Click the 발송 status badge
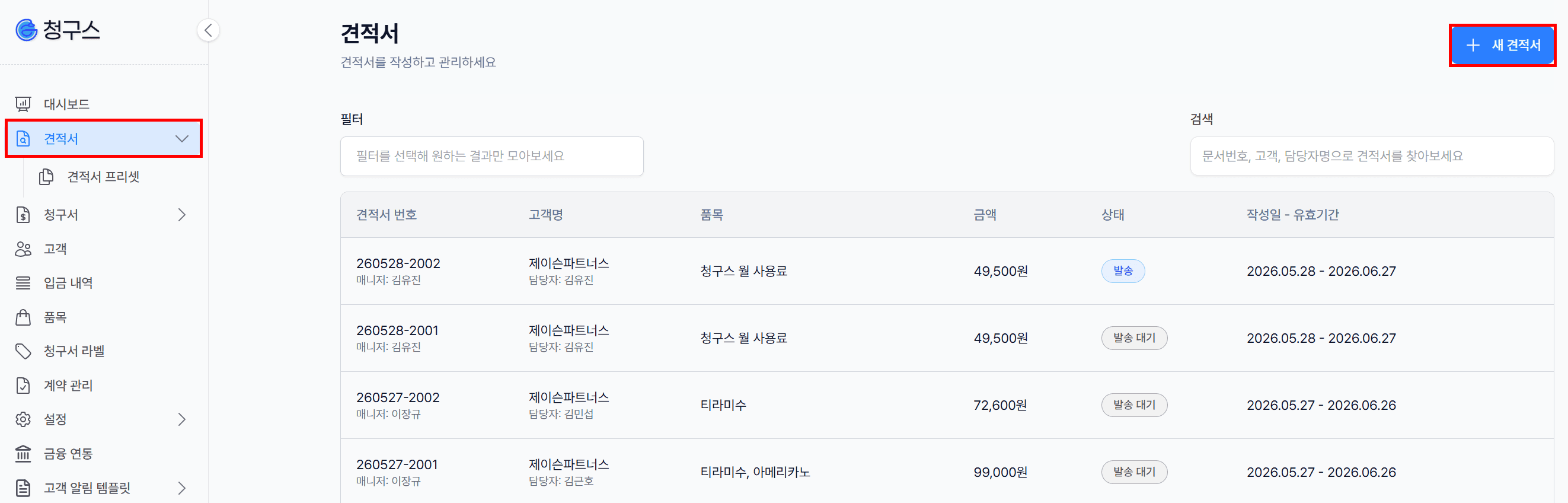 1123,271
